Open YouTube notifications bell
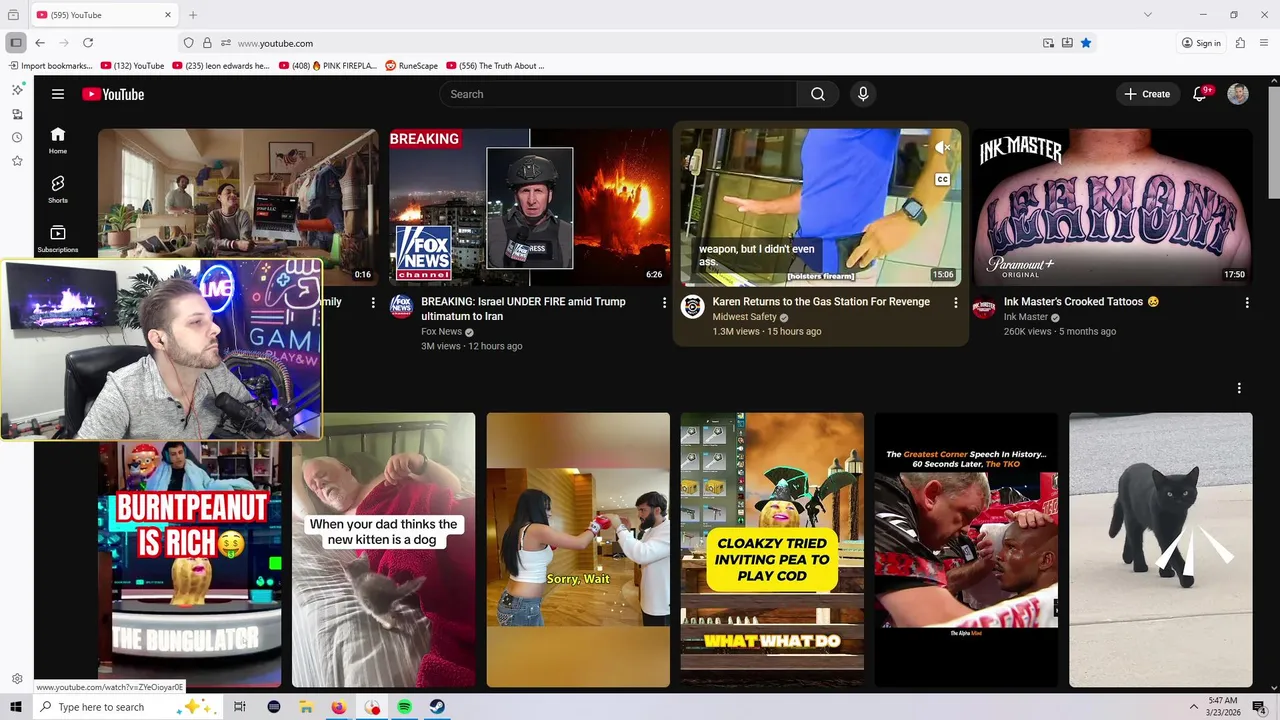1280x720 pixels. tap(1200, 94)
